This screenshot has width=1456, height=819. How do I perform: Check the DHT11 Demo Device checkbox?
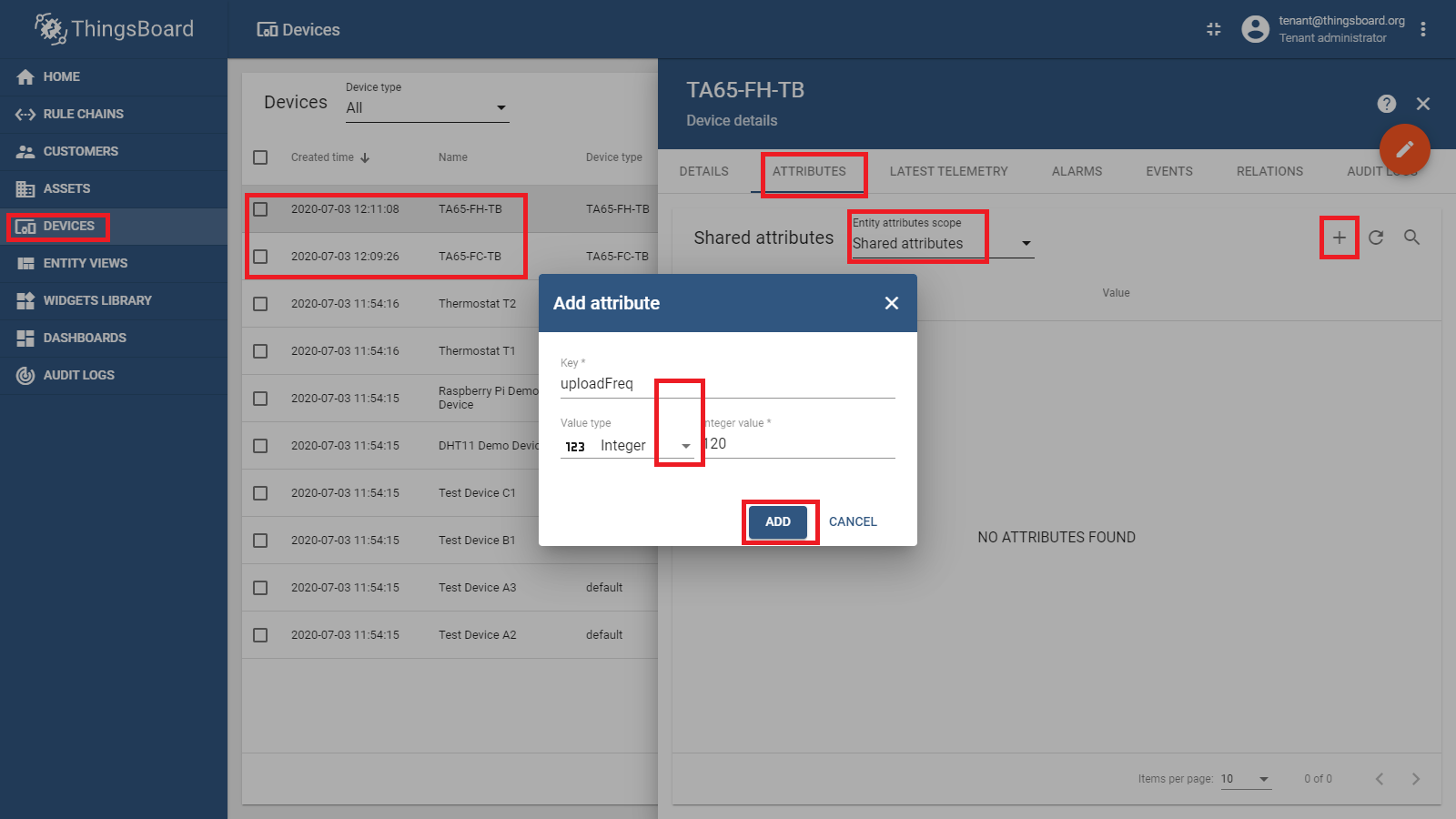(x=260, y=446)
